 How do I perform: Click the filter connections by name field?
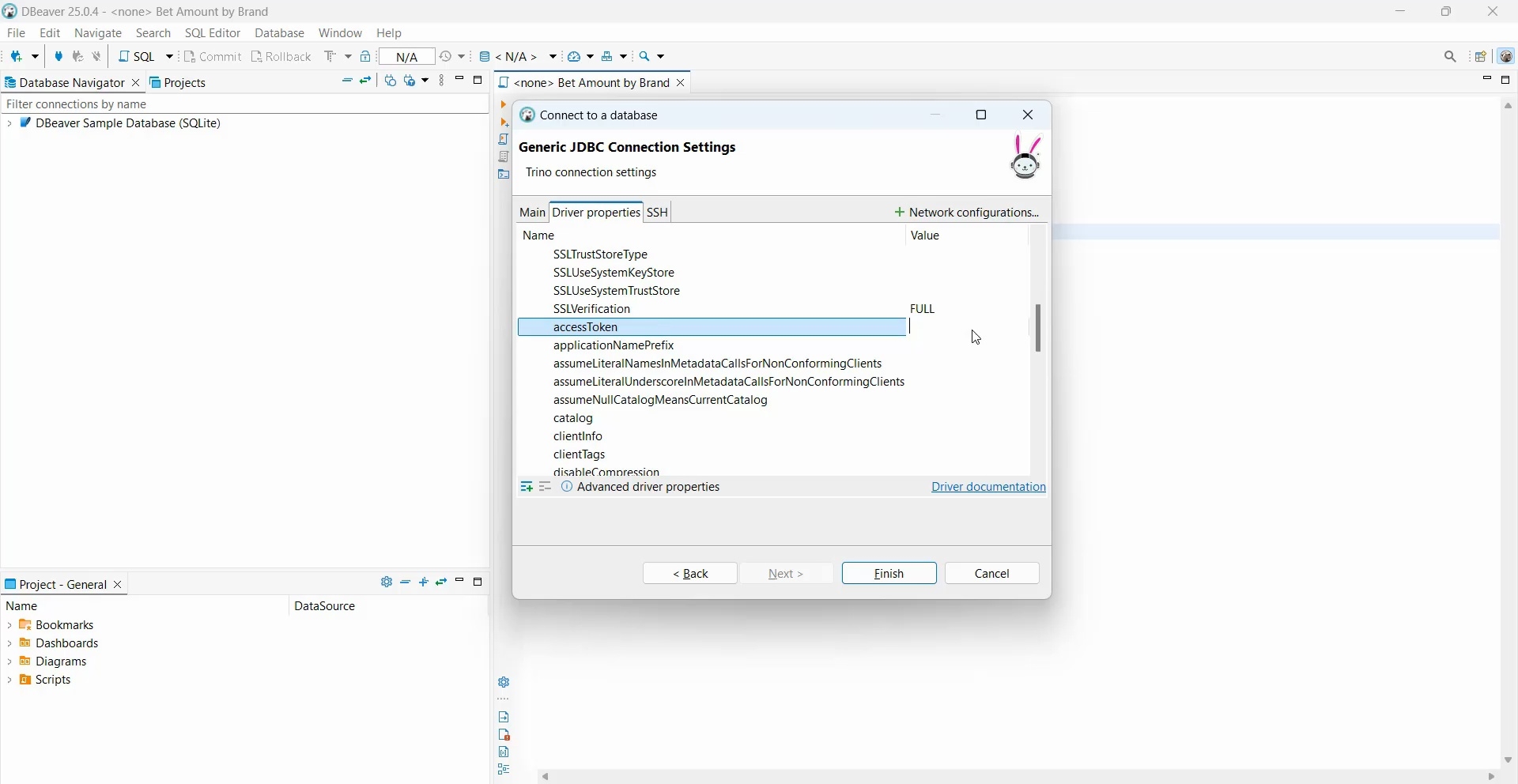pyautogui.click(x=119, y=104)
